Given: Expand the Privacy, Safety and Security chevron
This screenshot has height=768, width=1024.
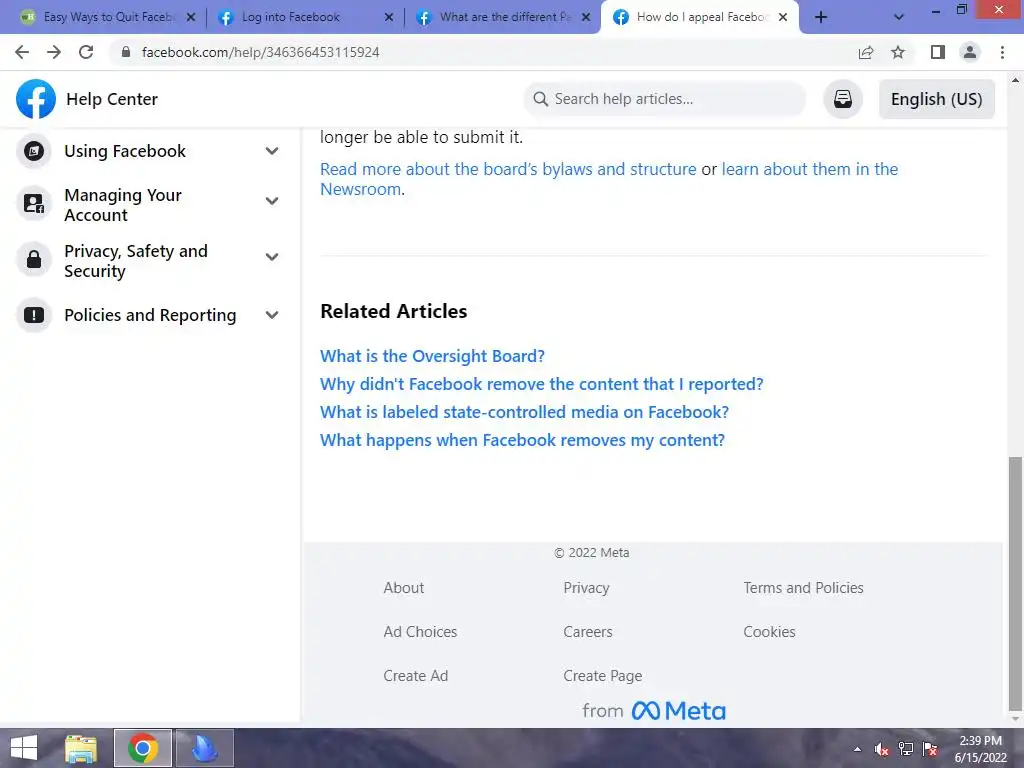Looking at the screenshot, I should [272, 257].
